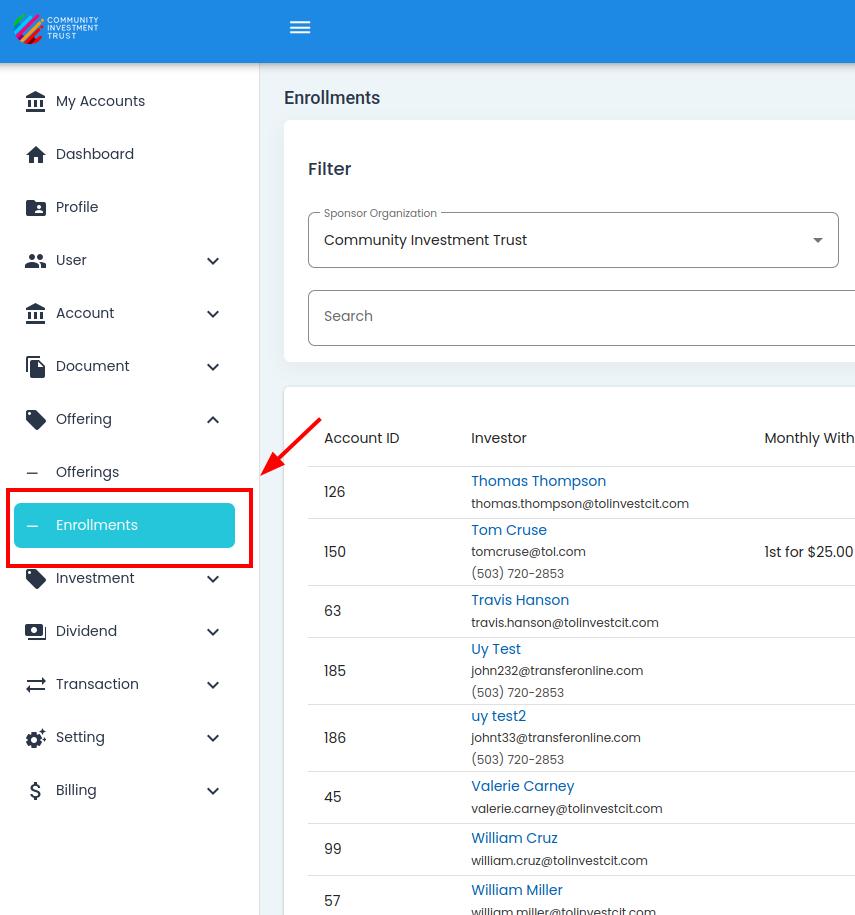Click the Document files icon
Viewport: 855px width, 915px height.
tap(36, 366)
